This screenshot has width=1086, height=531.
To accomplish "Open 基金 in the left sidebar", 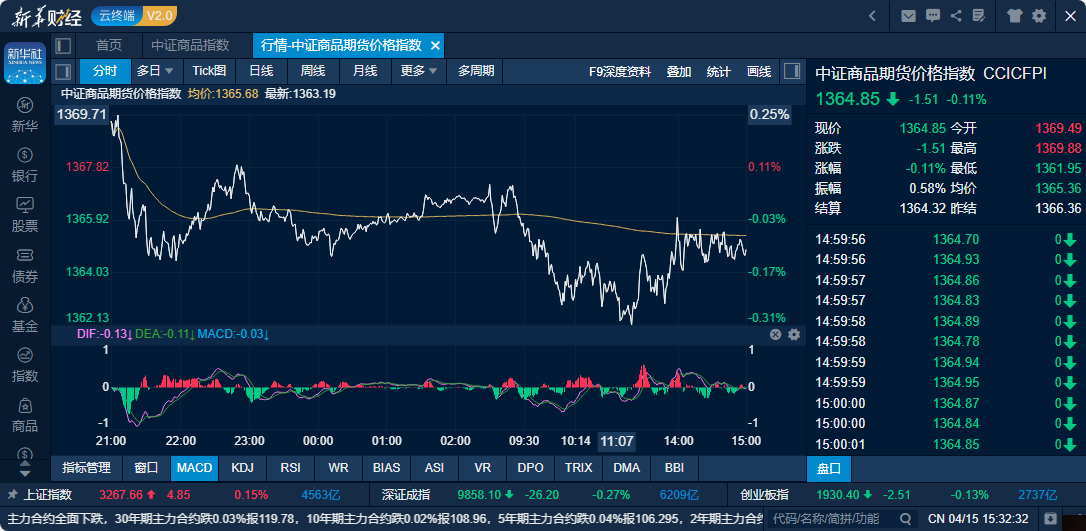I will click(x=25, y=315).
